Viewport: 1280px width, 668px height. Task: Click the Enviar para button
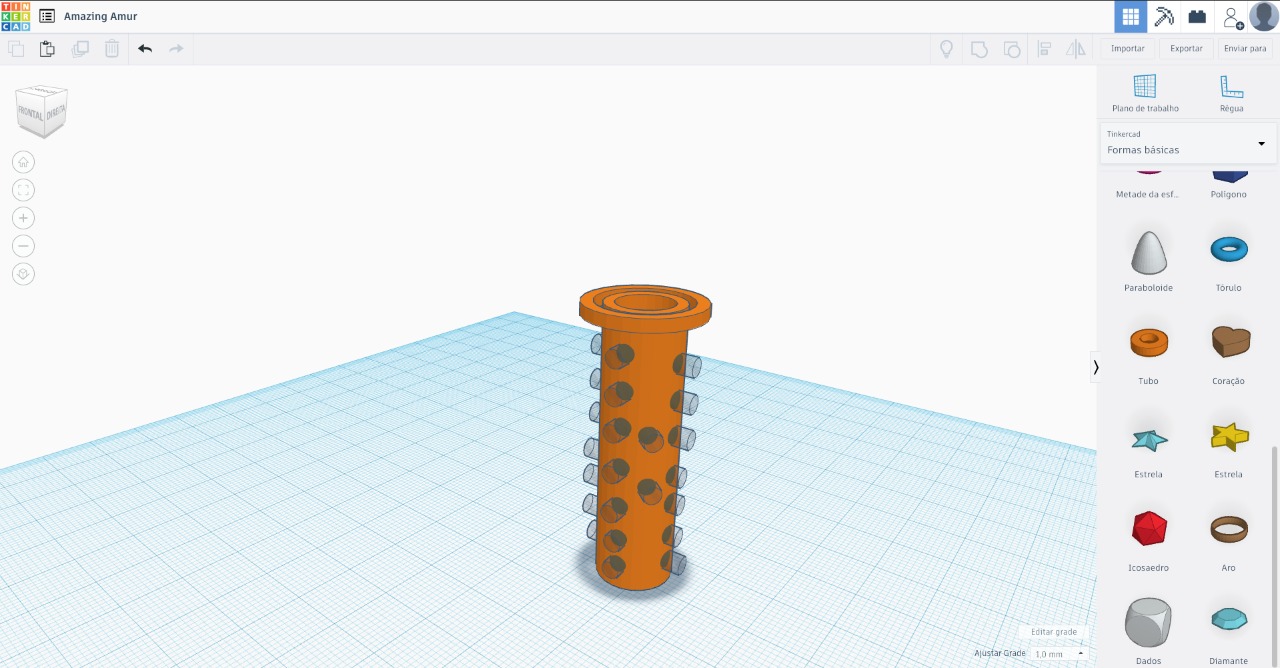(1245, 48)
